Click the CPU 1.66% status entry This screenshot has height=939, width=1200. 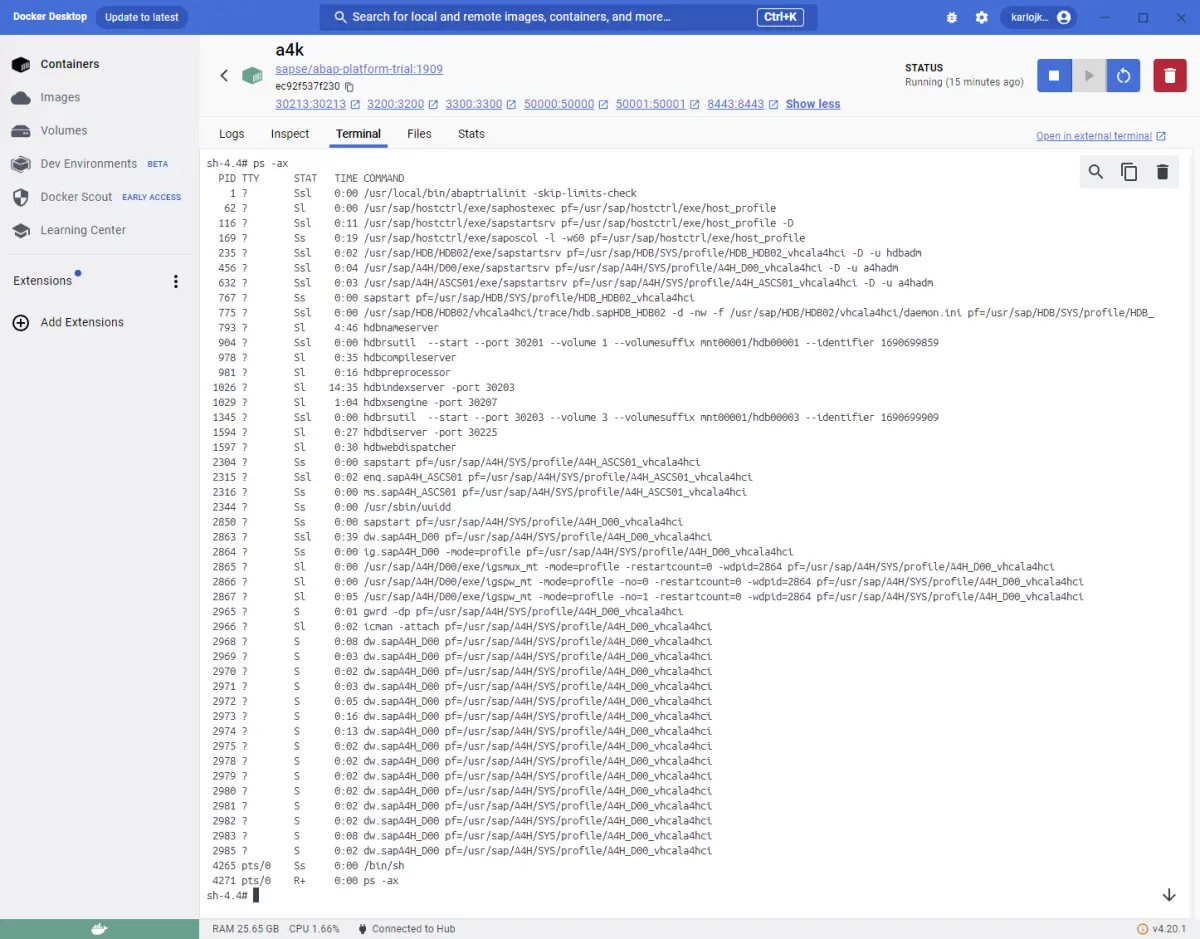314,929
